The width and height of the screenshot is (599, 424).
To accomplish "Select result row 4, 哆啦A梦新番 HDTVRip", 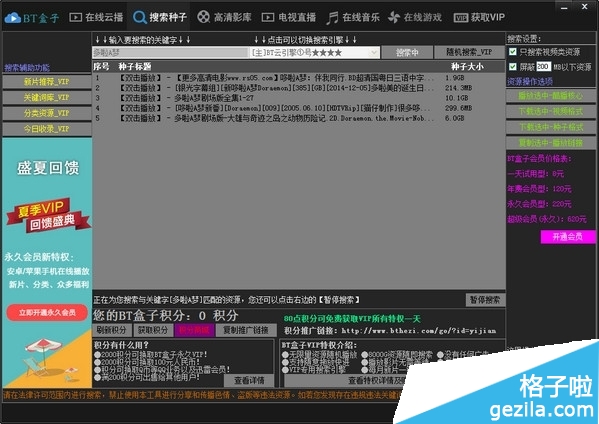I will point(298,108).
